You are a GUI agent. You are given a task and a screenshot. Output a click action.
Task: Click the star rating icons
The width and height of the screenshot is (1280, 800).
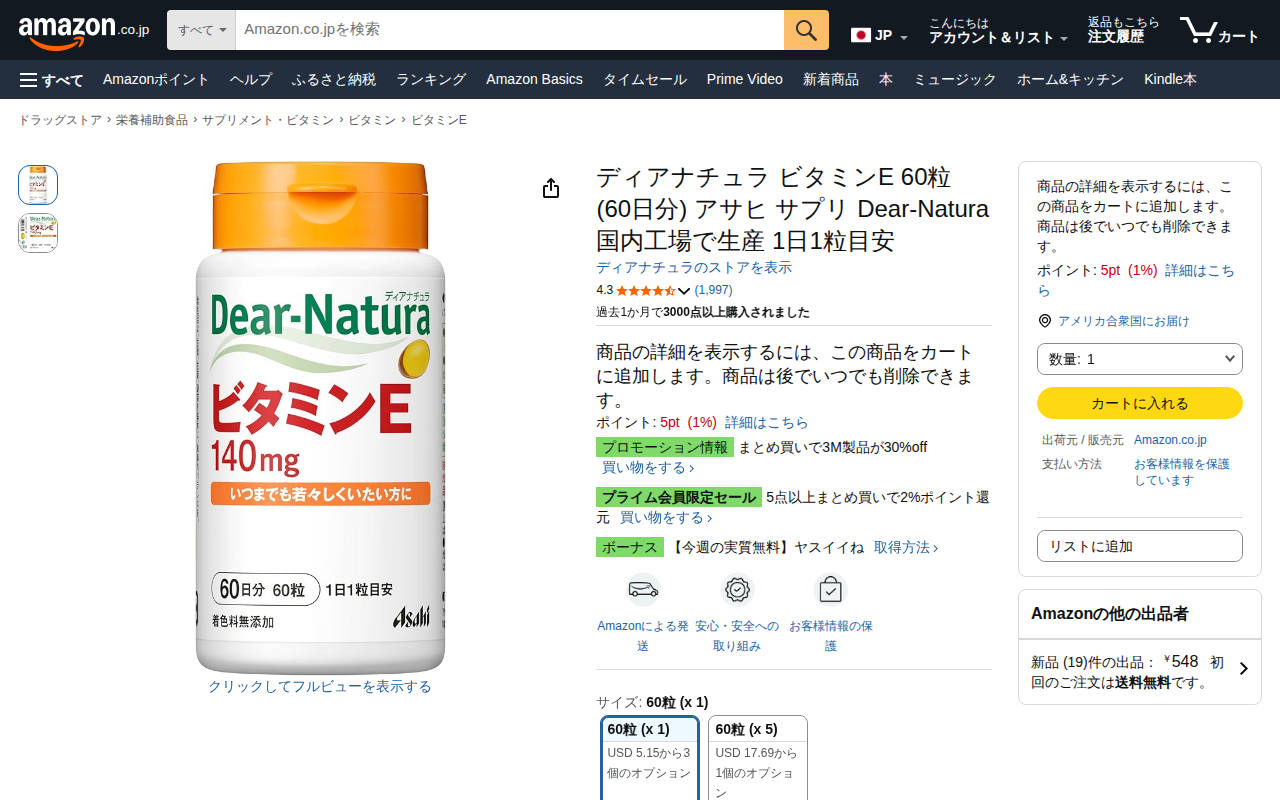(x=645, y=291)
